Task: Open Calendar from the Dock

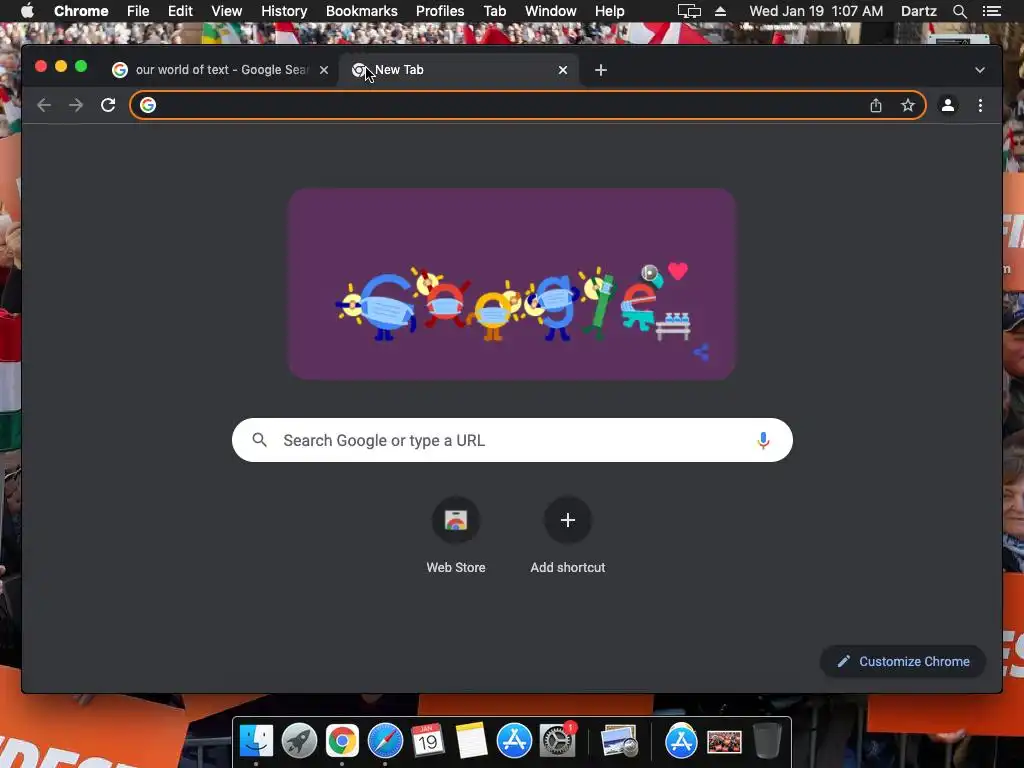Action: pos(428,741)
